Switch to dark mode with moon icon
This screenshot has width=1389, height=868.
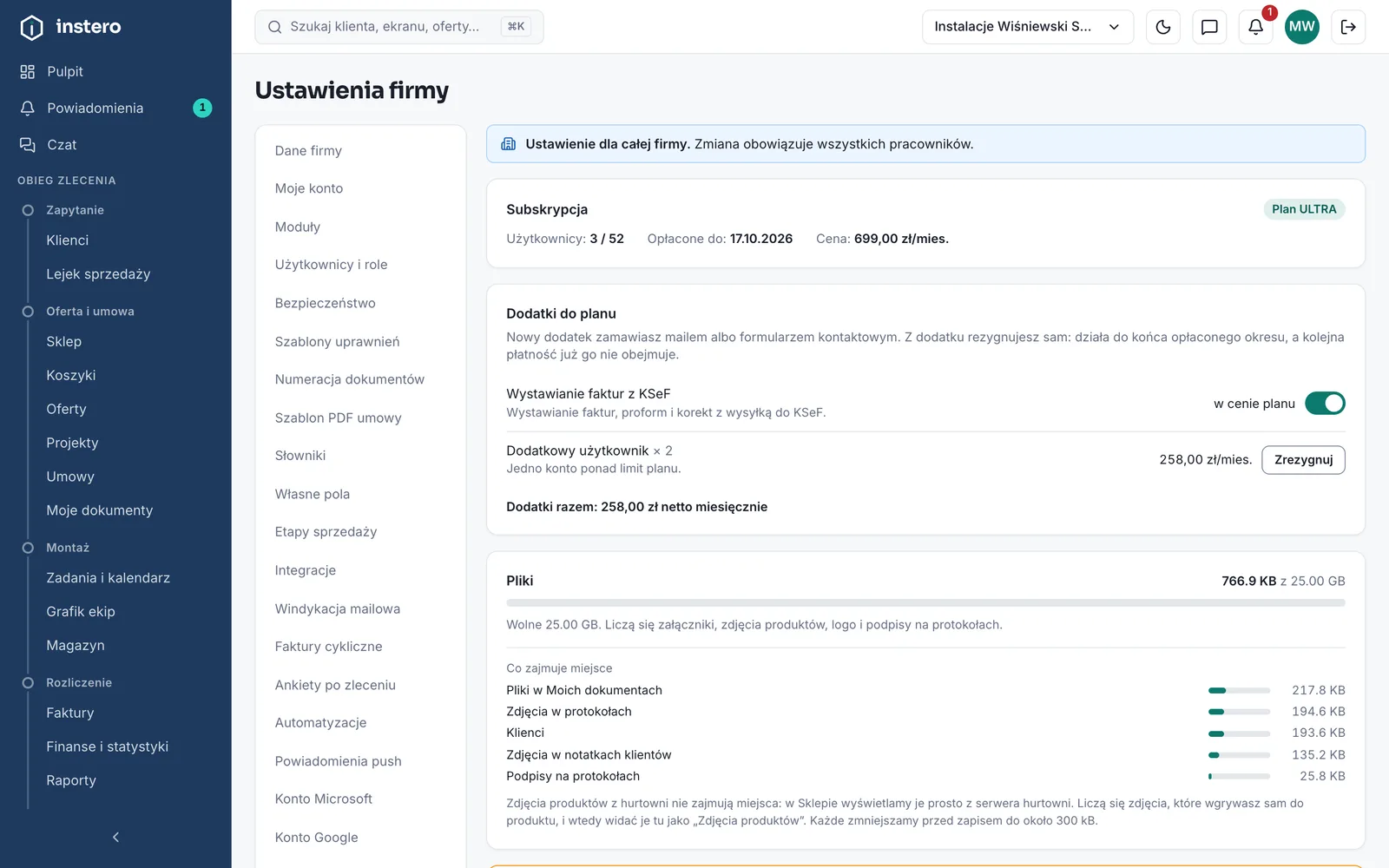pos(1163,27)
